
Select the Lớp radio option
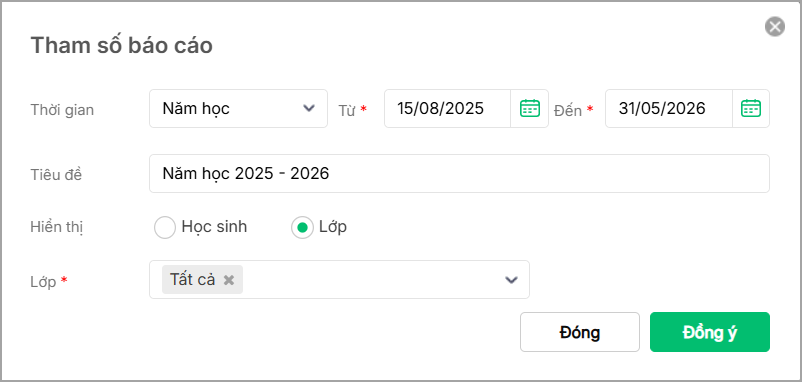(x=302, y=228)
